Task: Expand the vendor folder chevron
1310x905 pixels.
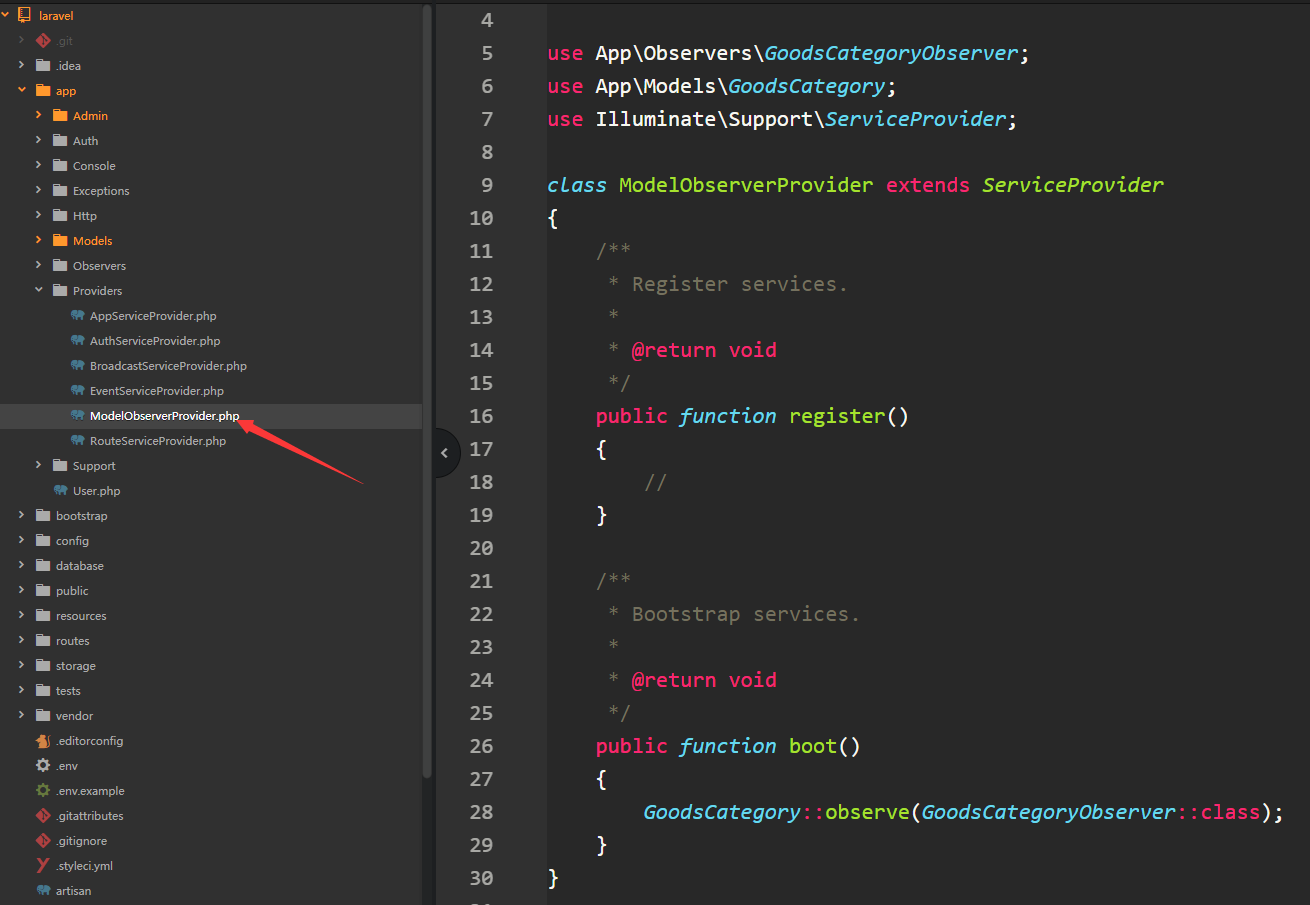Action: click(22, 716)
